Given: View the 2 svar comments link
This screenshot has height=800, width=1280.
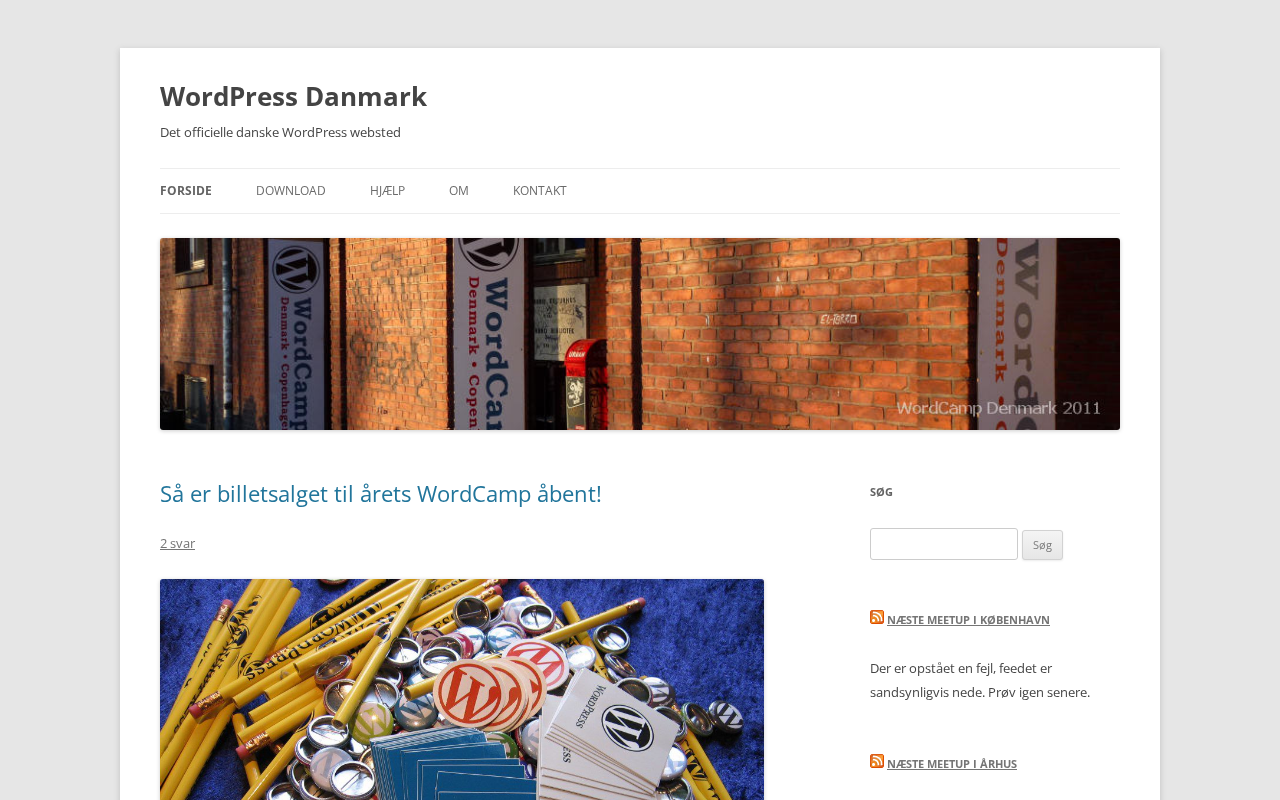Looking at the screenshot, I should point(177,543).
